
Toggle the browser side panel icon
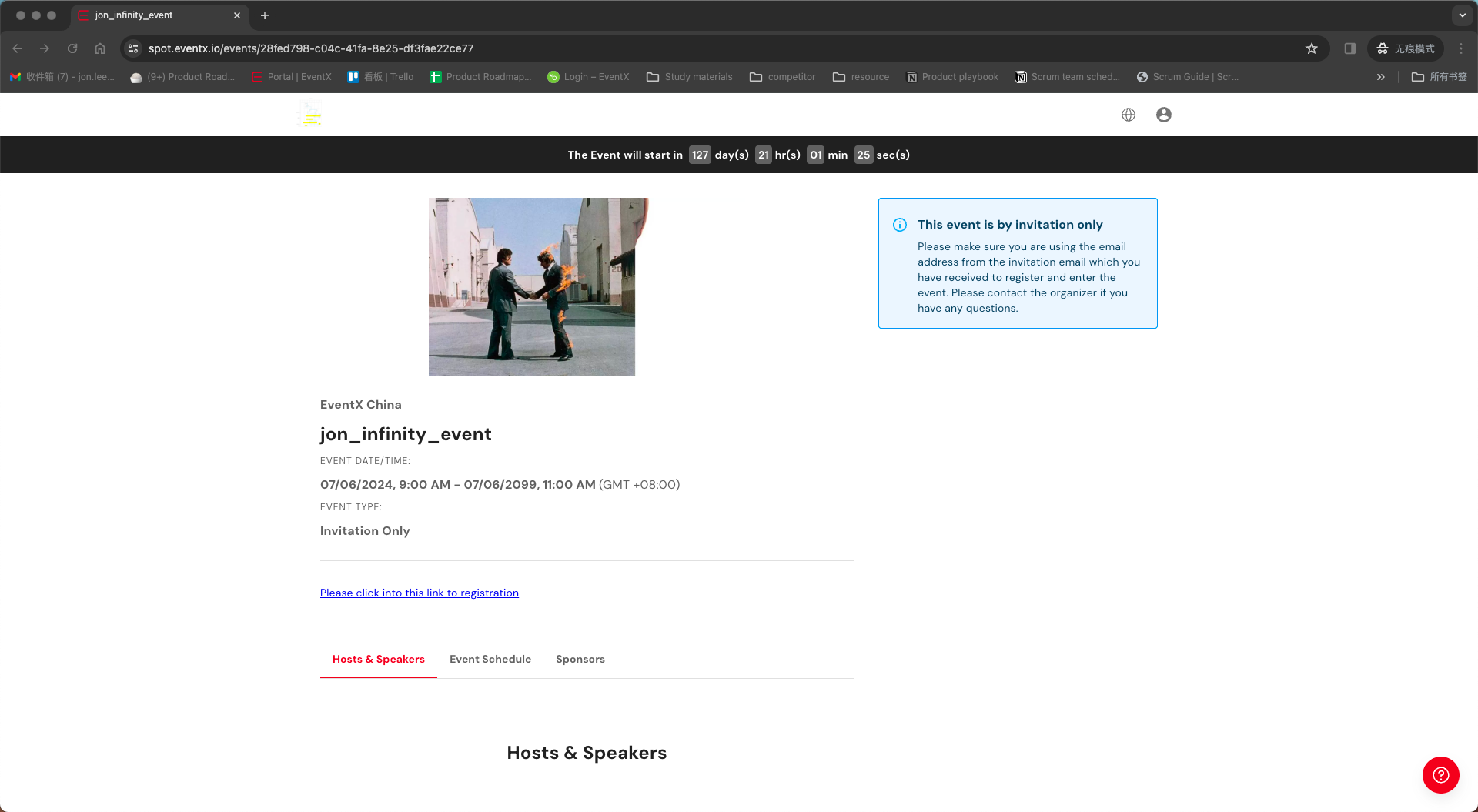1350,48
